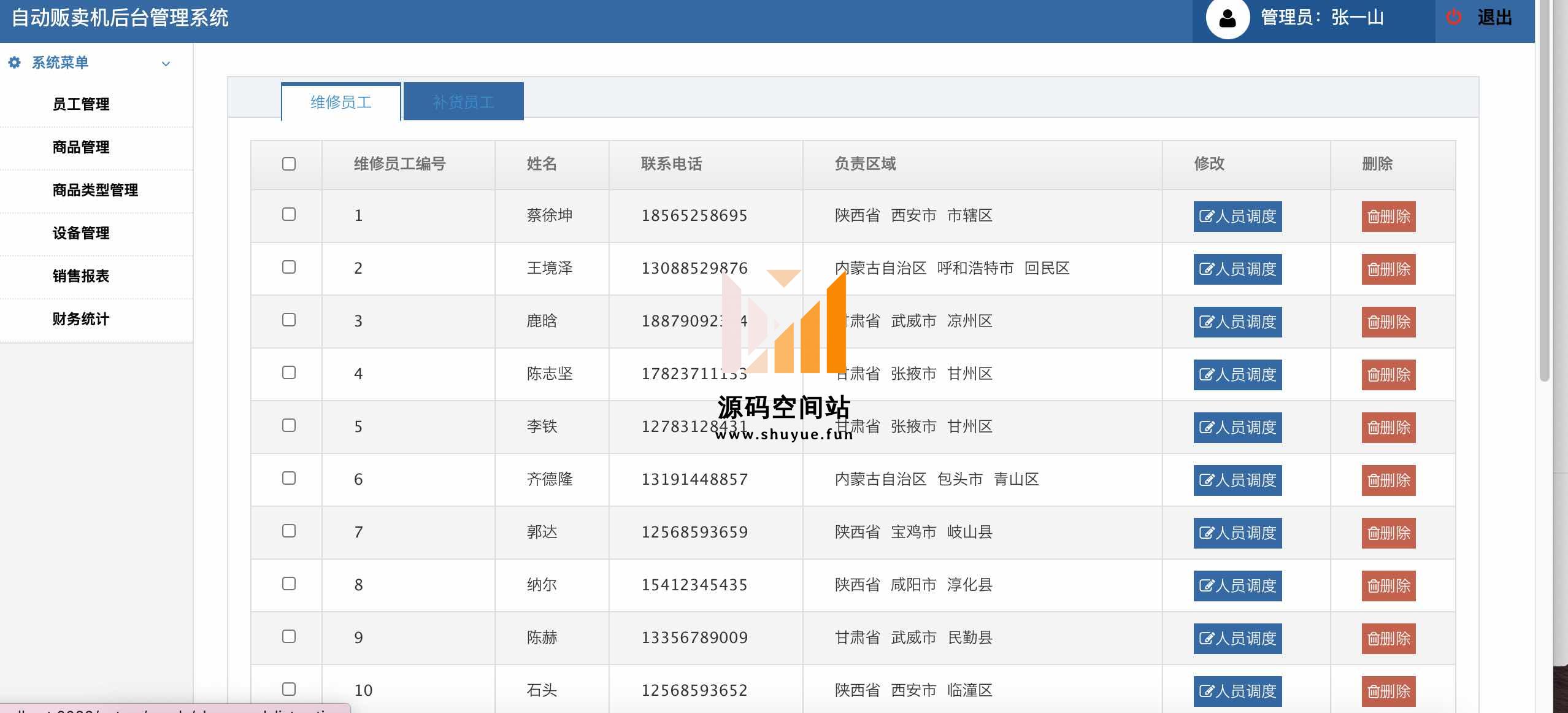This screenshot has height=713, width=1568.
Task: Delete employee 郭达
Action: (1388, 533)
